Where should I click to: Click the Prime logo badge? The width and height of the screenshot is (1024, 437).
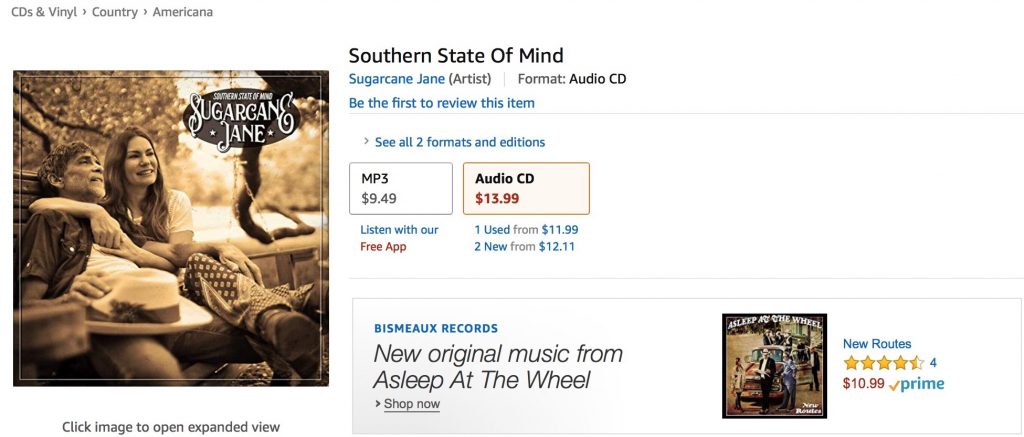[x=917, y=384]
